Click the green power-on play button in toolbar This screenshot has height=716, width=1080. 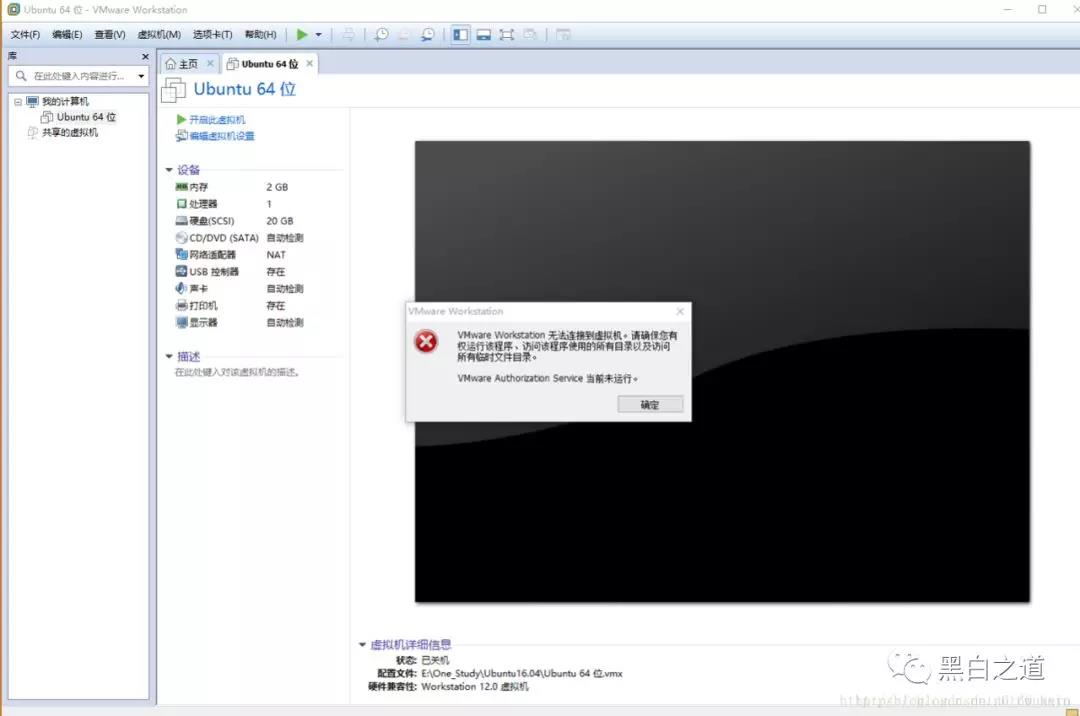pyautogui.click(x=302, y=34)
